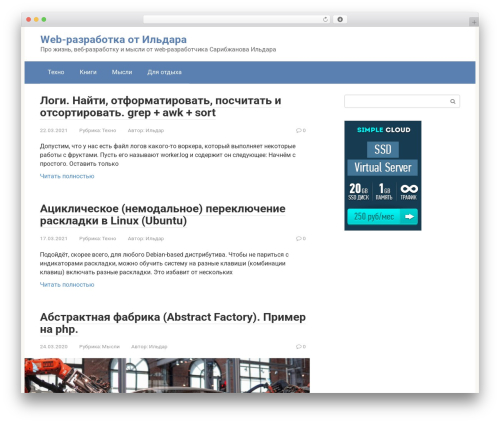
Task: Click Рубрика: Техно under Логи post
Action: [97, 130]
